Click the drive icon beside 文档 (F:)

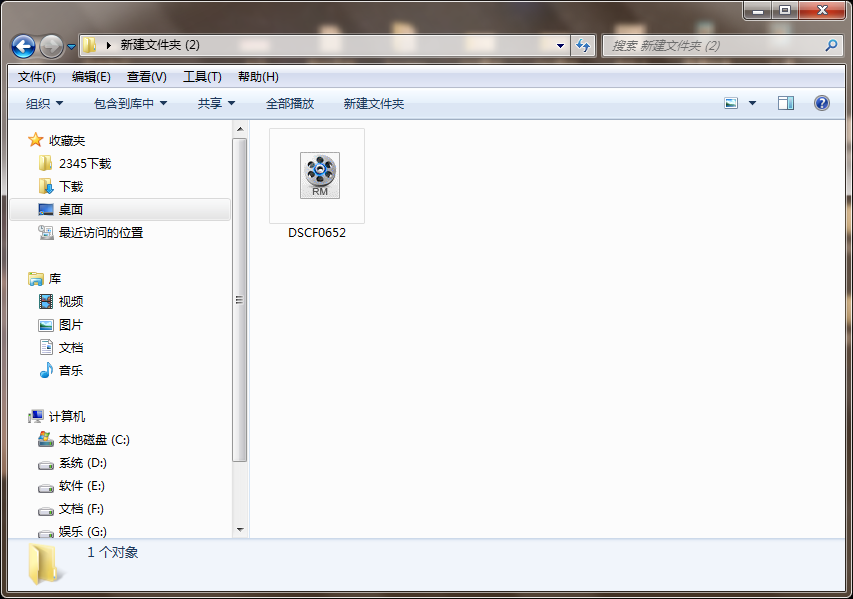(x=46, y=511)
